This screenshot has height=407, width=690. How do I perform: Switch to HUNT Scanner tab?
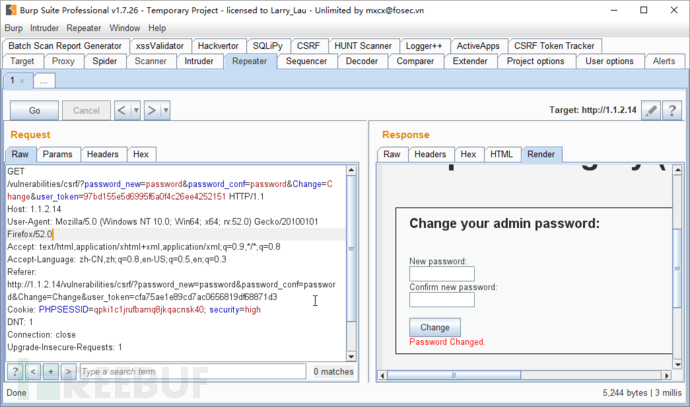pyautogui.click(x=363, y=46)
